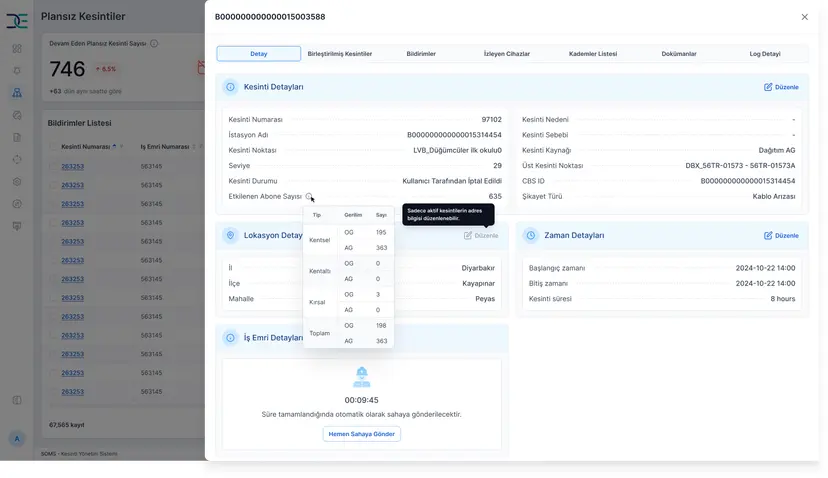Click the edit pencil icon beside Kesinti Detayları Düzenle
Screen dimensions: 828x478
(768, 87)
